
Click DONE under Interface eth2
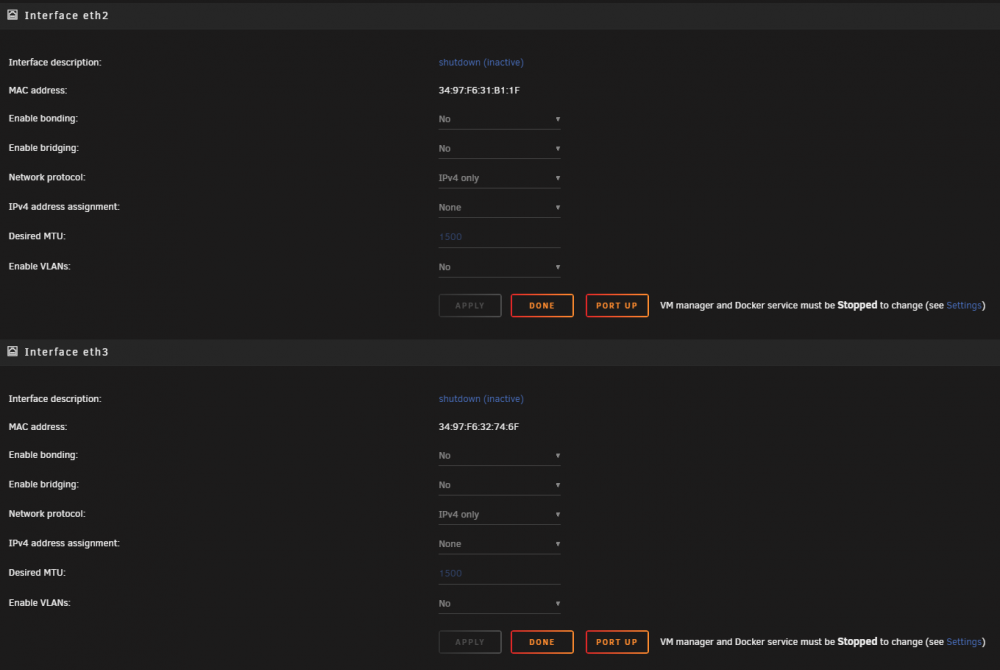(x=542, y=305)
